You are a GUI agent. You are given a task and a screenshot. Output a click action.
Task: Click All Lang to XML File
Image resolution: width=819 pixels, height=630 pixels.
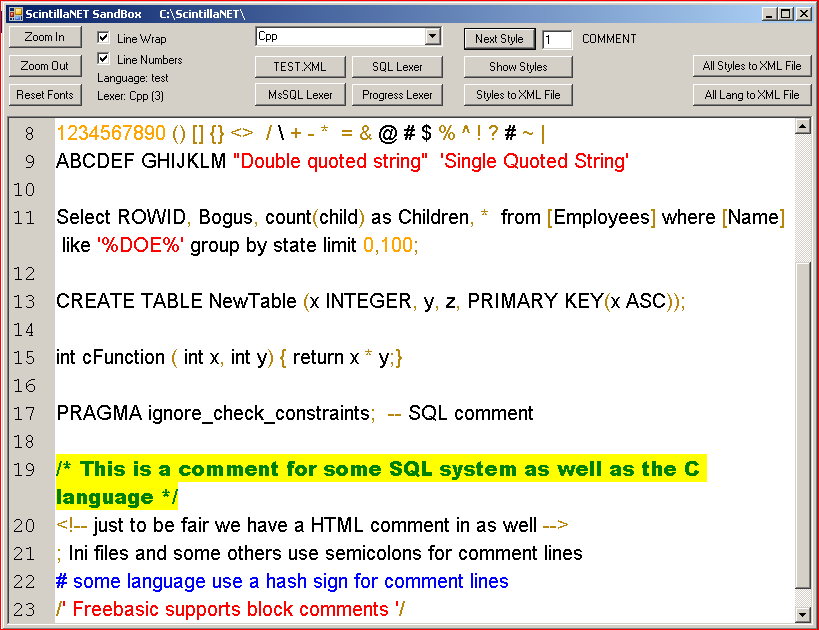(x=752, y=95)
